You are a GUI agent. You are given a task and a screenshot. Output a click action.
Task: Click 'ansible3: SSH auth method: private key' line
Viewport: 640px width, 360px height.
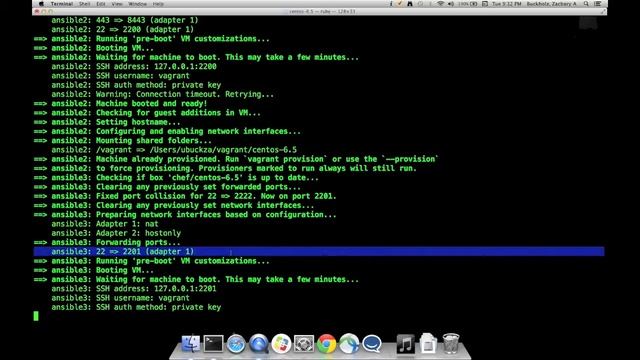pyautogui.click(x=136, y=307)
